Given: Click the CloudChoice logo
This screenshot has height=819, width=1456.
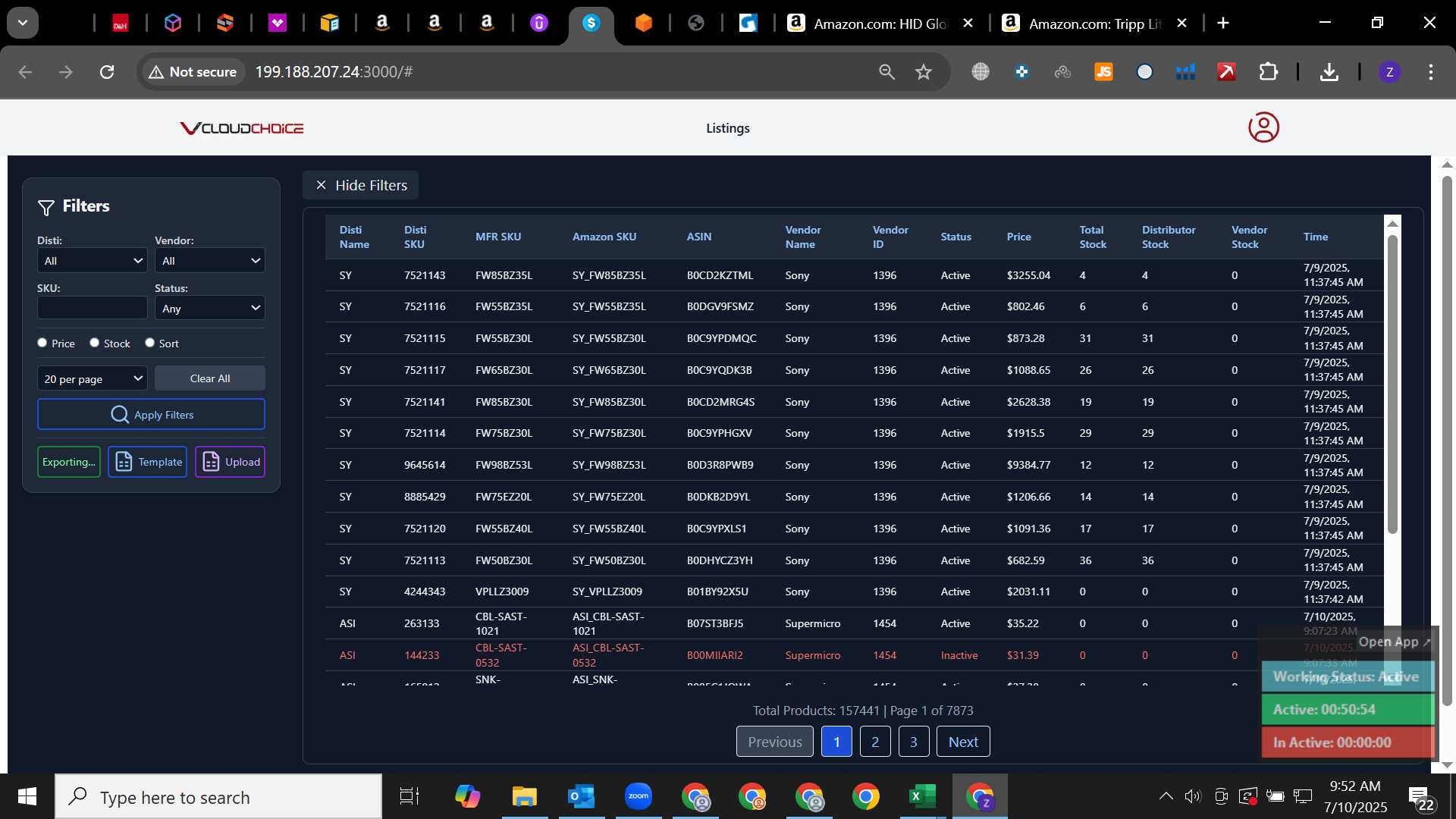Looking at the screenshot, I should pyautogui.click(x=242, y=128).
